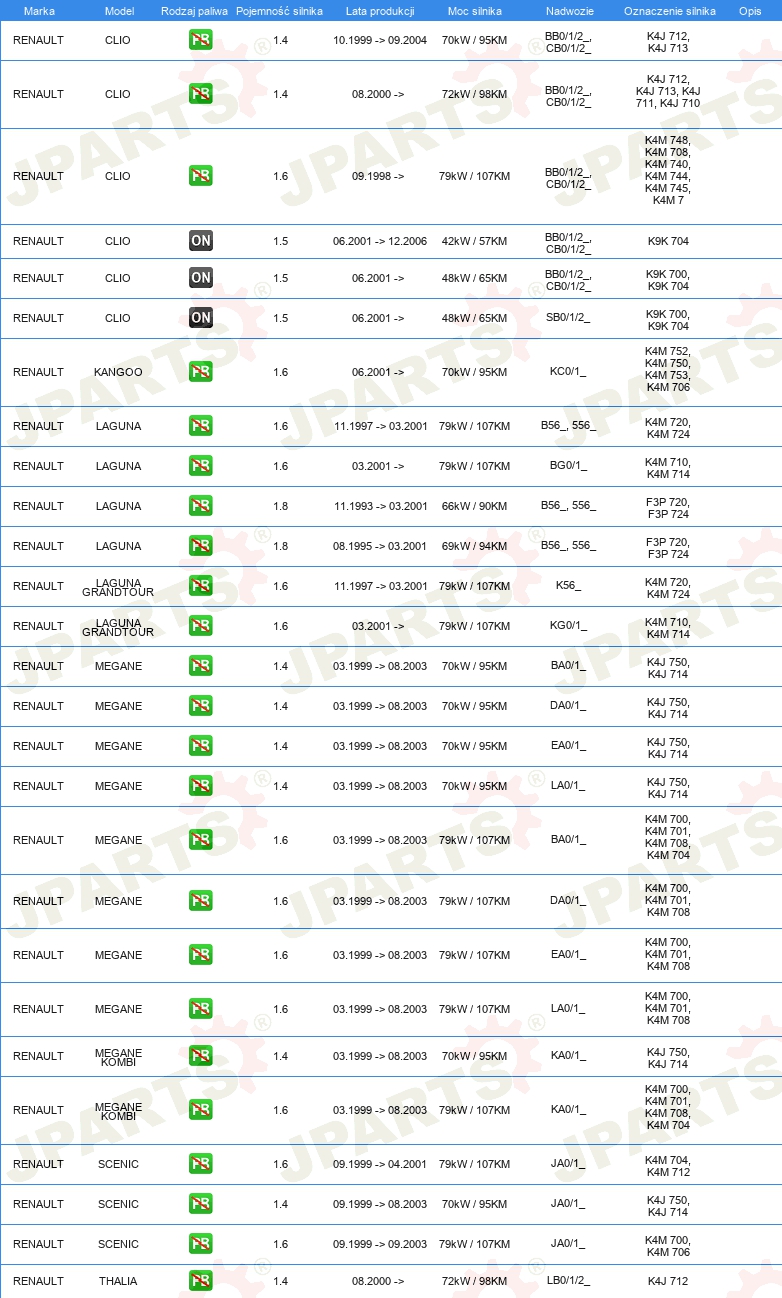782x1298 pixels.
Task: Click the petrol icon for Megane 1.4 body DA0/1_
Action: point(201,706)
